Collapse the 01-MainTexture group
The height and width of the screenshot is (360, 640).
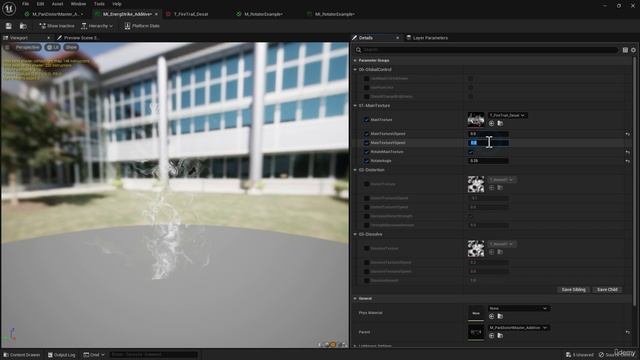(x=355, y=106)
